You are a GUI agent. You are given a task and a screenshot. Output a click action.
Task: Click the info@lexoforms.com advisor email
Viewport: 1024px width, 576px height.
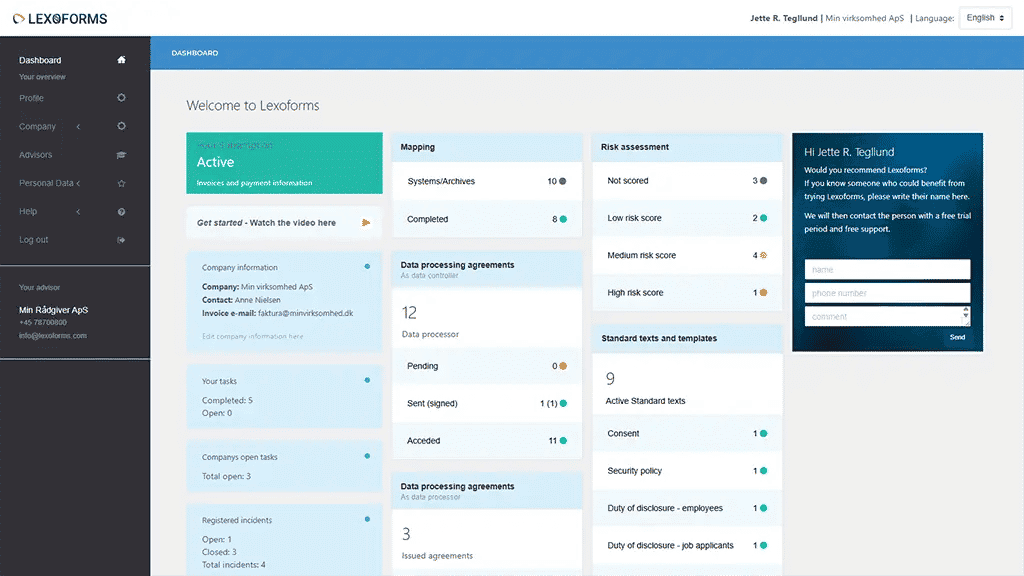coord(53,336)
